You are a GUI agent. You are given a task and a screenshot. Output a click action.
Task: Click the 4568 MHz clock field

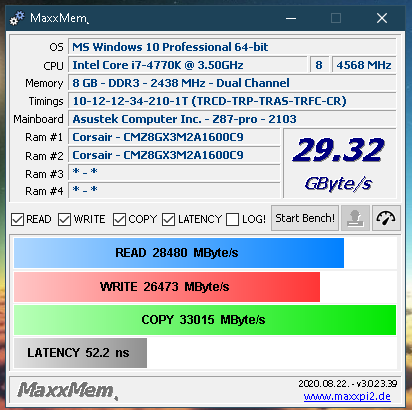[x=364, y=65]
